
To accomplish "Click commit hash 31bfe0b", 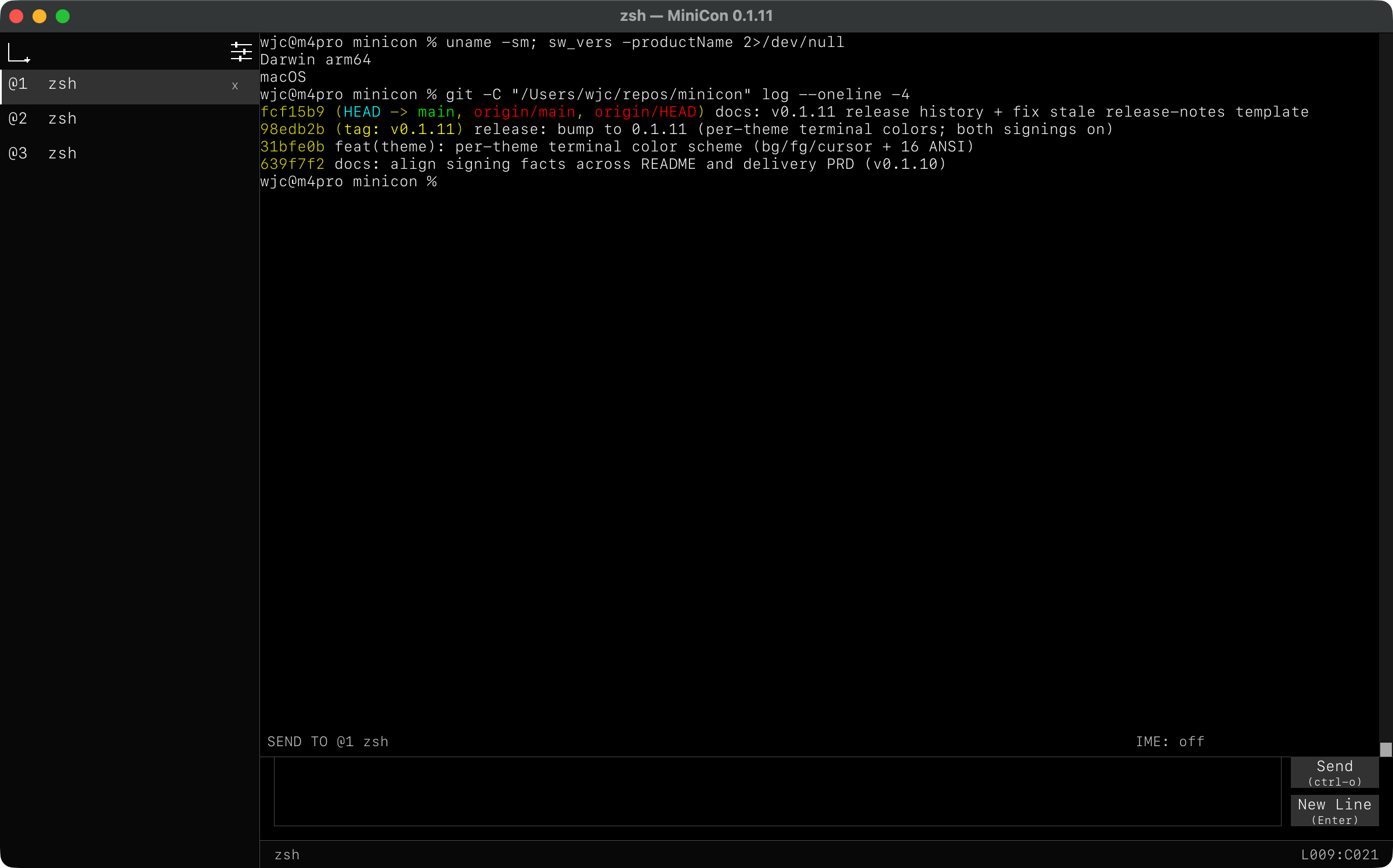I will pos(293,147).
